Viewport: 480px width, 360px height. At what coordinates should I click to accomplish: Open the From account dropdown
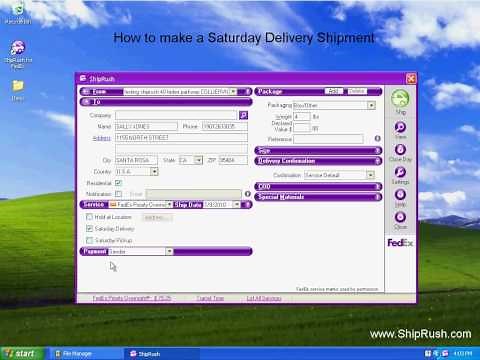[x=234, y=91]
